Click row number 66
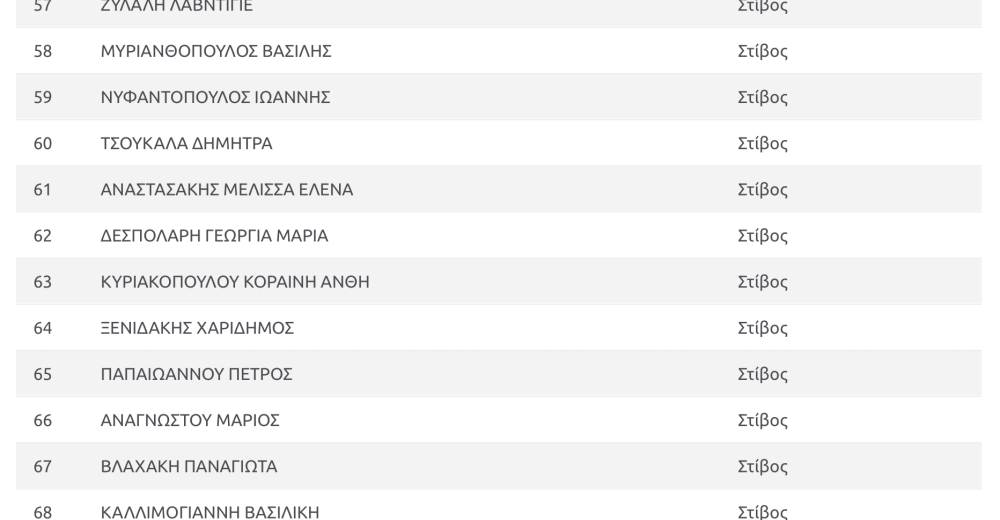This screenshot has height=520, width=1000. coord(43,420)
